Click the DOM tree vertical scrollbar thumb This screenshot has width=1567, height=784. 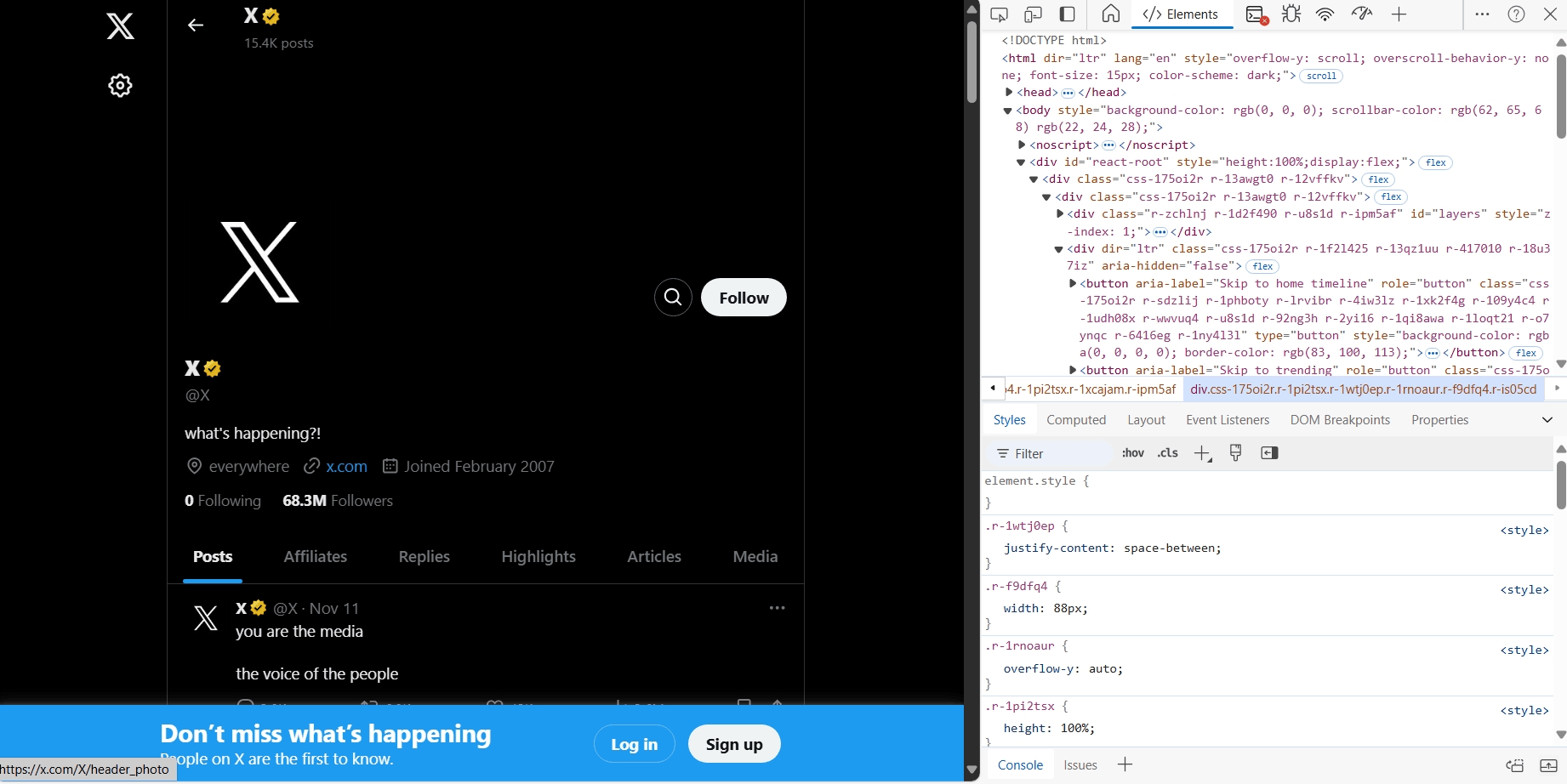1561,95
